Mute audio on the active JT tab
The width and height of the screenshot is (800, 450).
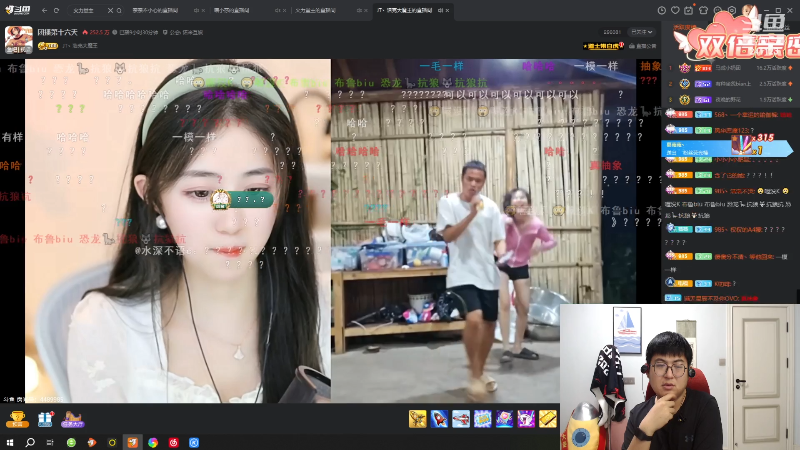[440, 10]
